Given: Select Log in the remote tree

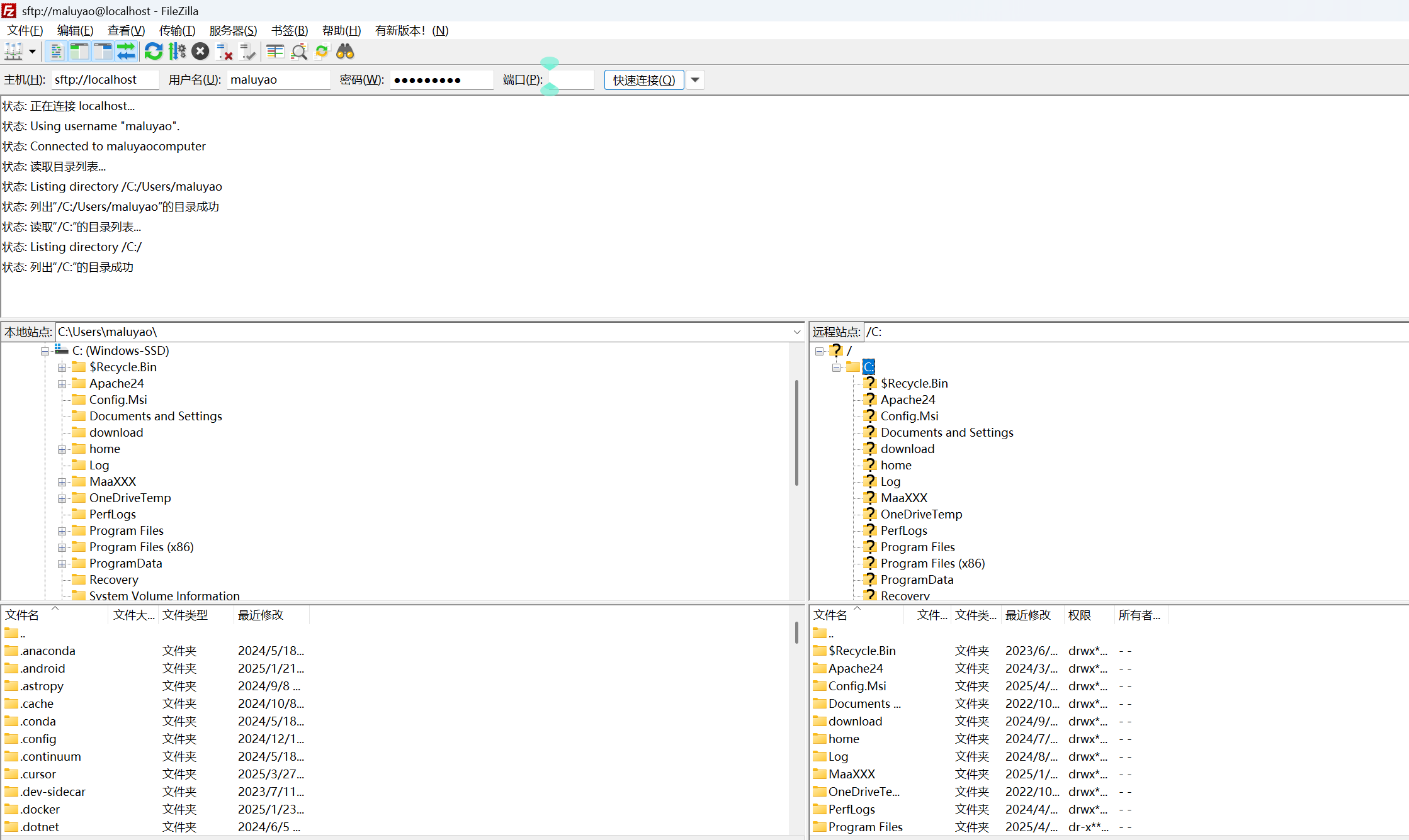Looking at the screenshot, I should coord(890,481).
